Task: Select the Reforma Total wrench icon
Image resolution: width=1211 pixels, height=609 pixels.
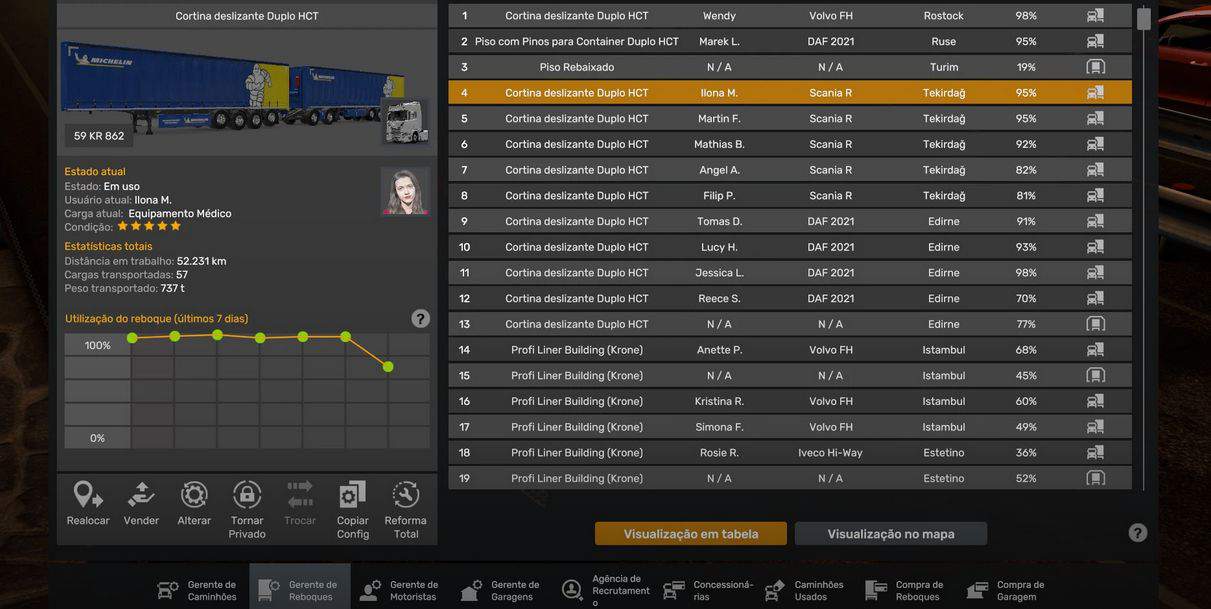Action: (405, 495)
